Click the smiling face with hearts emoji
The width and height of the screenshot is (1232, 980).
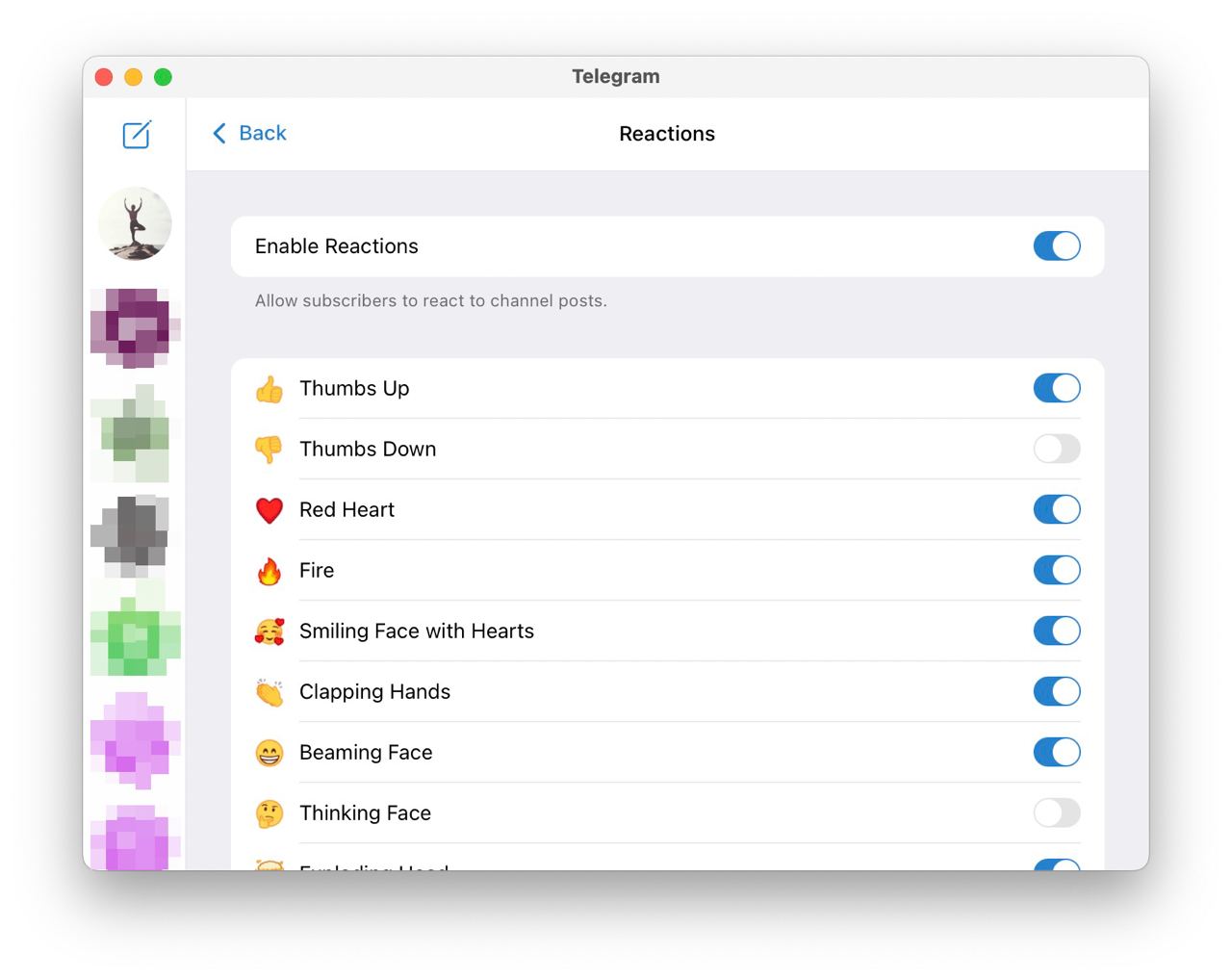269,632
